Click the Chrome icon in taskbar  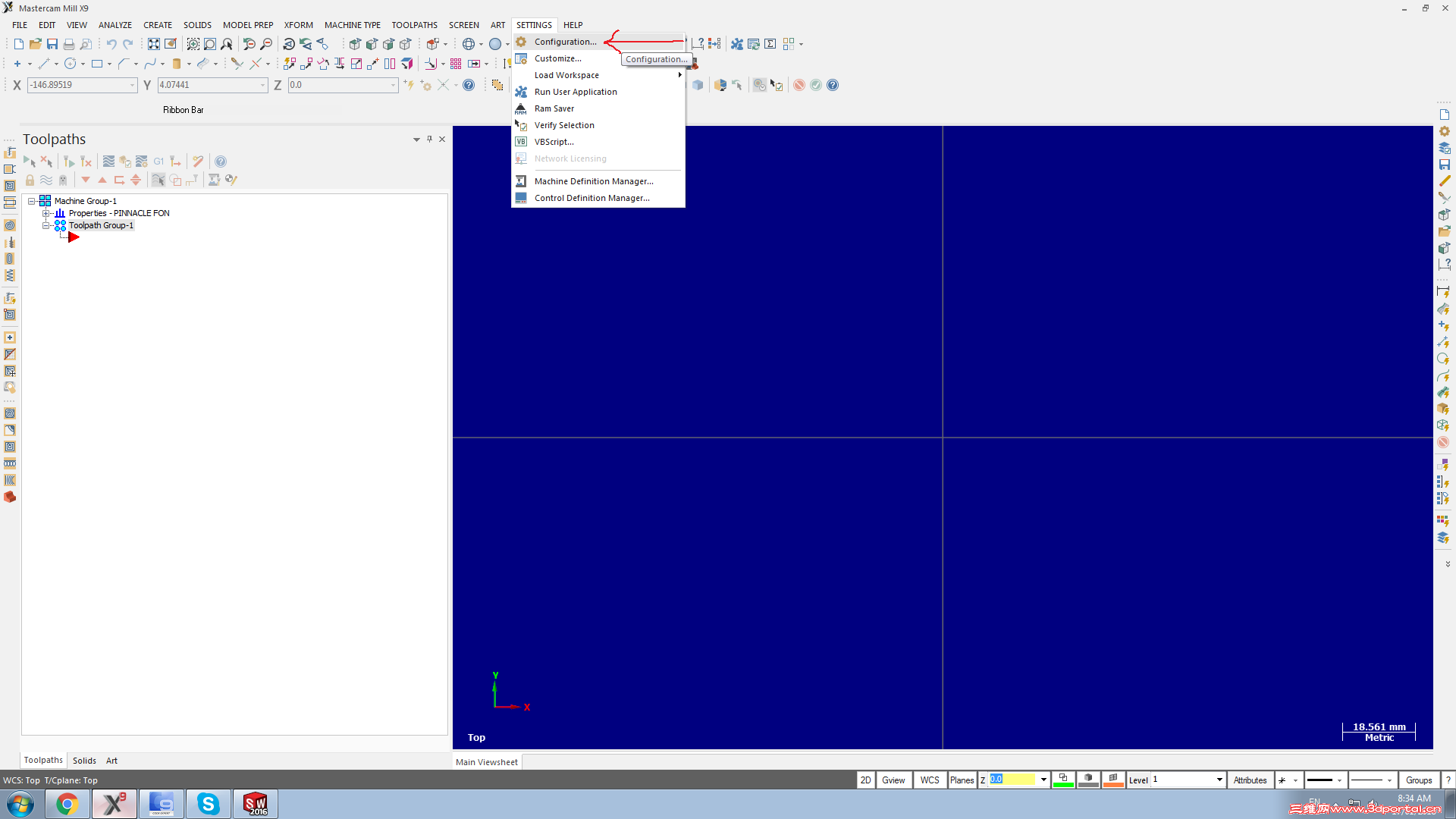pyautogui.click(x=67, y=804)
